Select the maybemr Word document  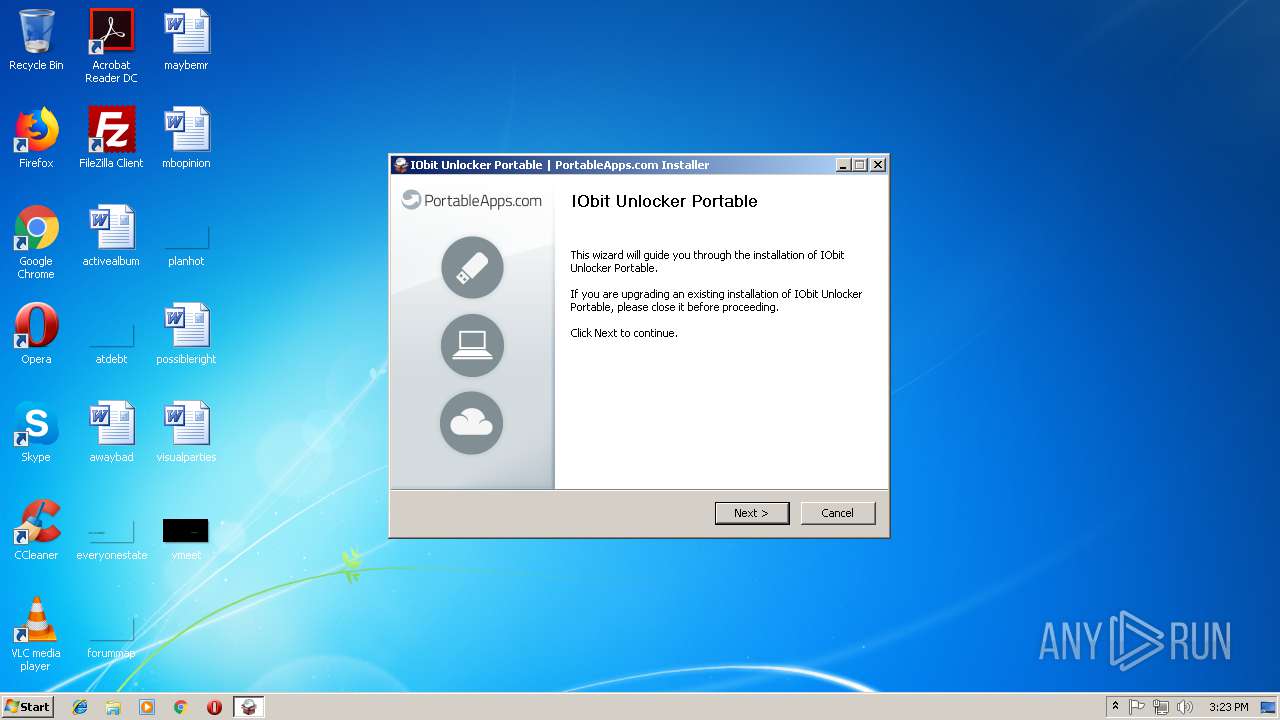(186, 40)
